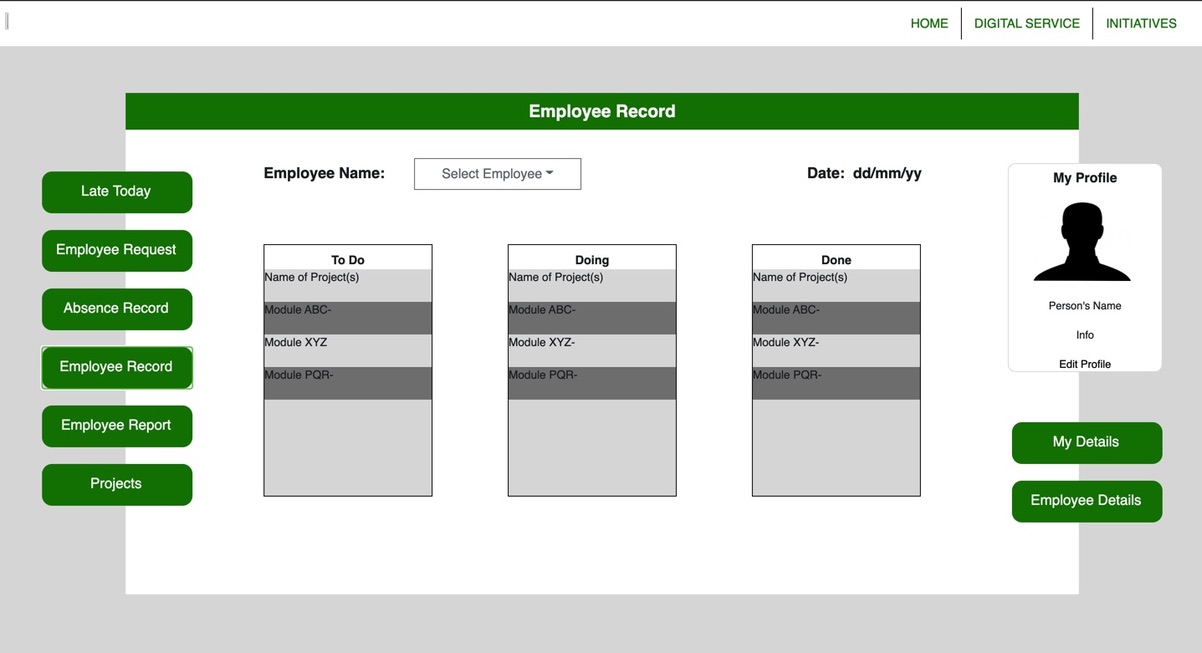The height and width of the screenshot is (653, 1202).
Task: Open Employee Request from the sidebar
Action: 117,250
